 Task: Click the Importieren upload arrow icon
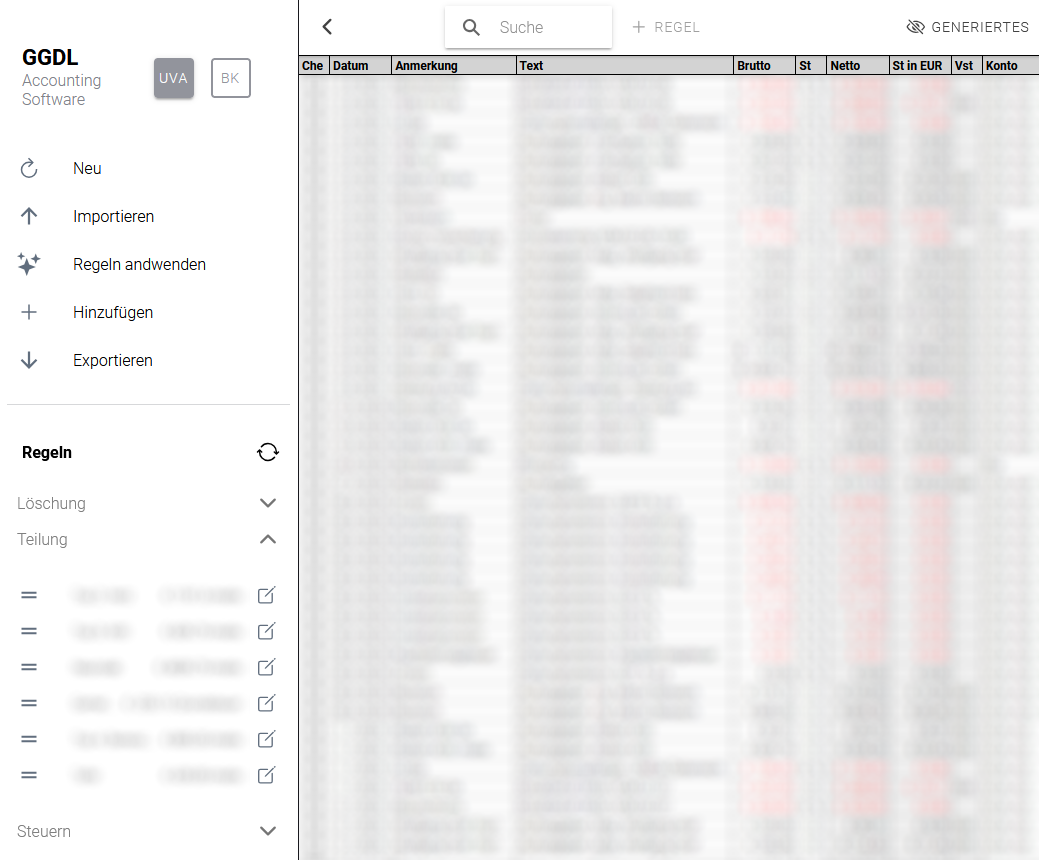click(x=29, y=216)
